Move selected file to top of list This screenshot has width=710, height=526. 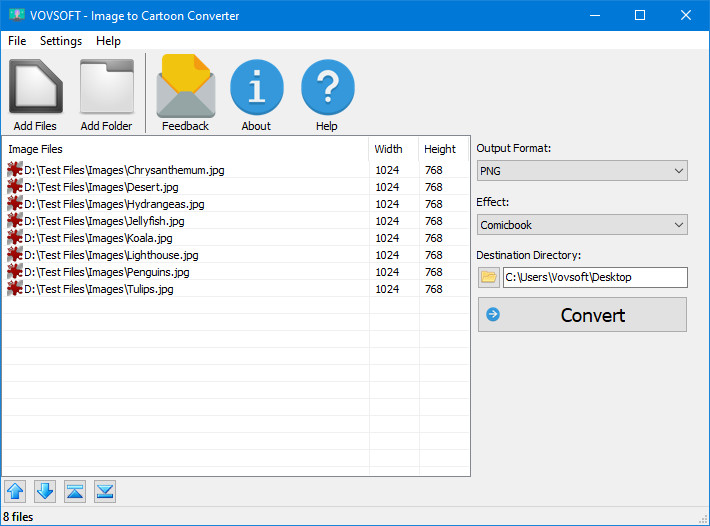(x=75, y=491)
